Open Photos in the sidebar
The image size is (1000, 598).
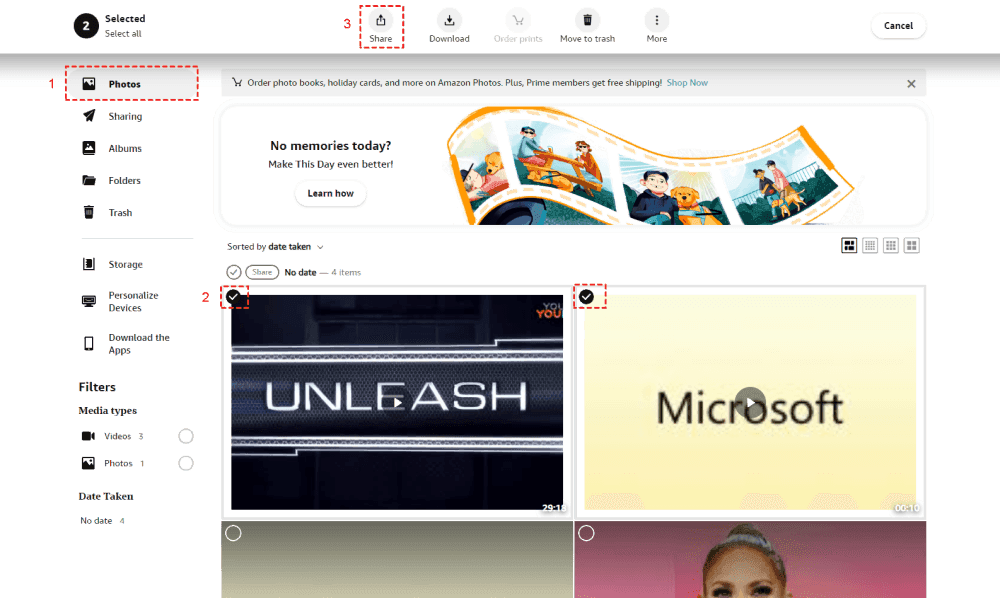tap(132, 84)
